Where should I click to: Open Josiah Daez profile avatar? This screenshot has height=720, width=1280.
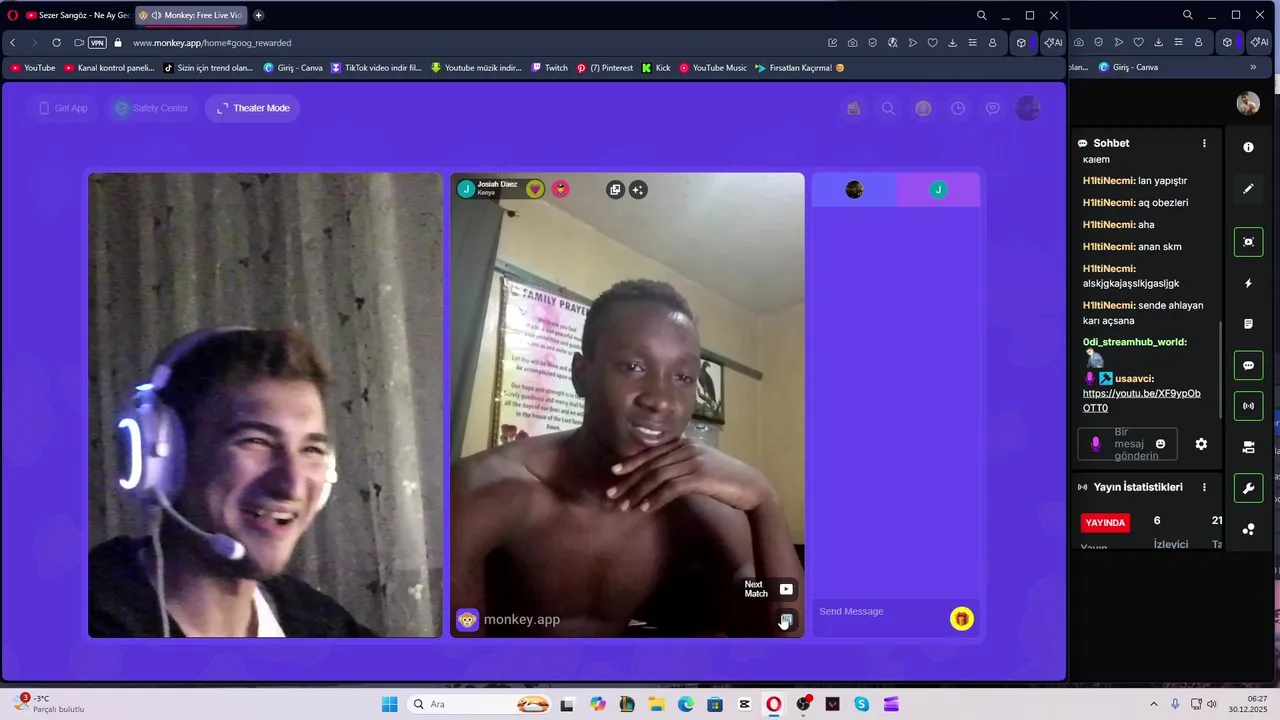[466, 189]
